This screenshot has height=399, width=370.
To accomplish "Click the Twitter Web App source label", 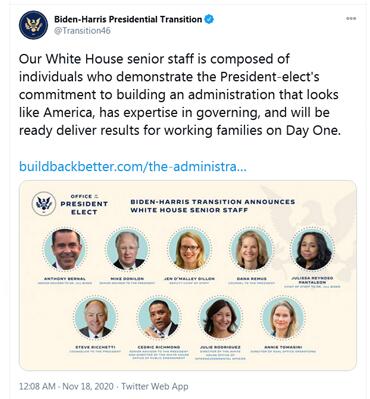I will click(x=155, y=386).
